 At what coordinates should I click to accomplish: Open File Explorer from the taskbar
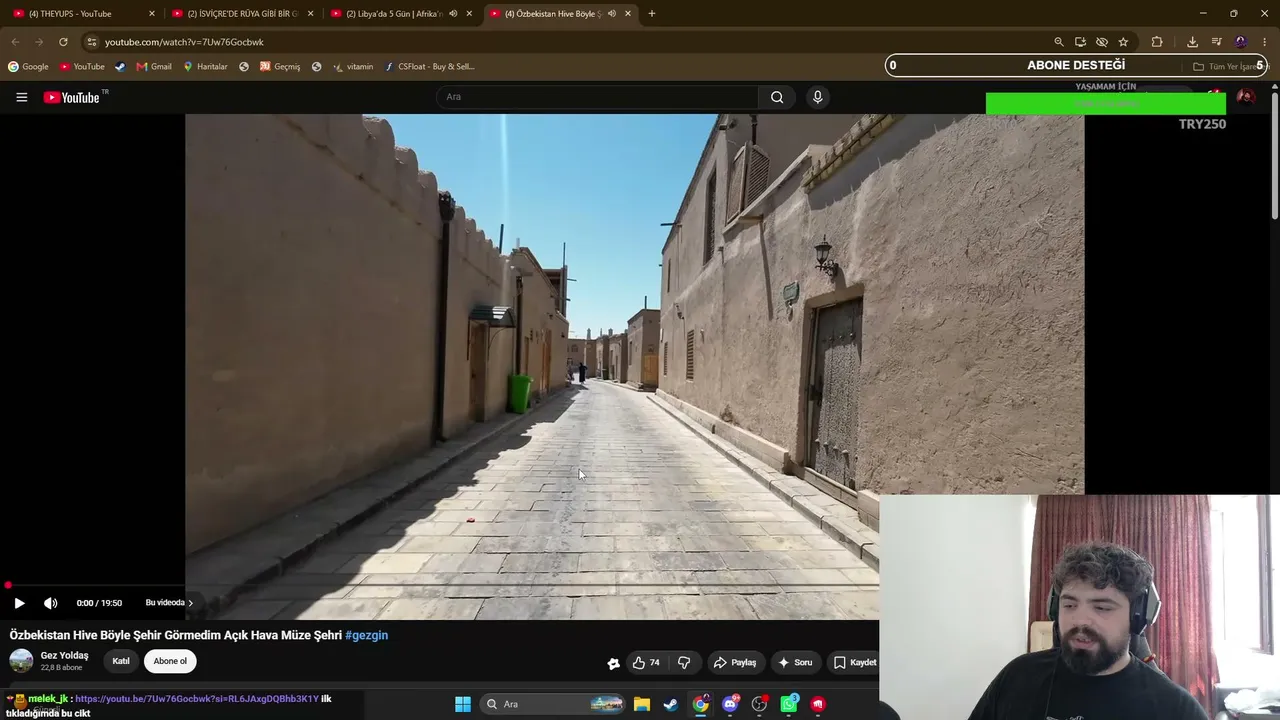coord(642,704)
